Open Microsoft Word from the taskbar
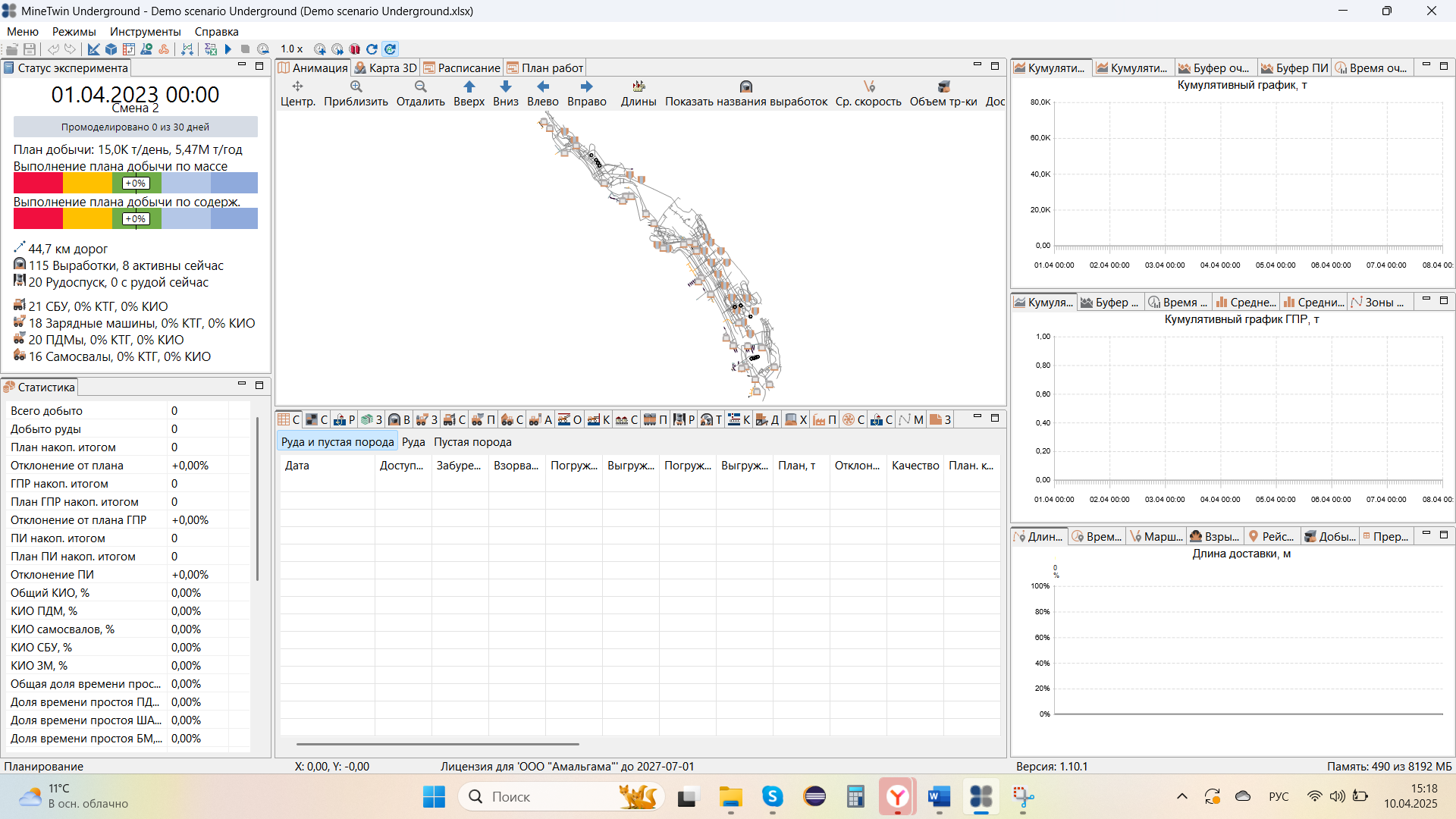Image resolution: width=1456 pixels, height=819 pixels. pyautogui.click(x=939, y=797)
